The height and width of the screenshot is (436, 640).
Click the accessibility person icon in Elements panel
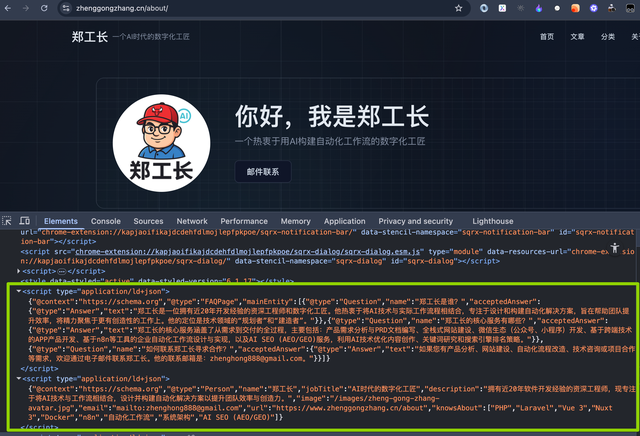(x=615, y=248)
